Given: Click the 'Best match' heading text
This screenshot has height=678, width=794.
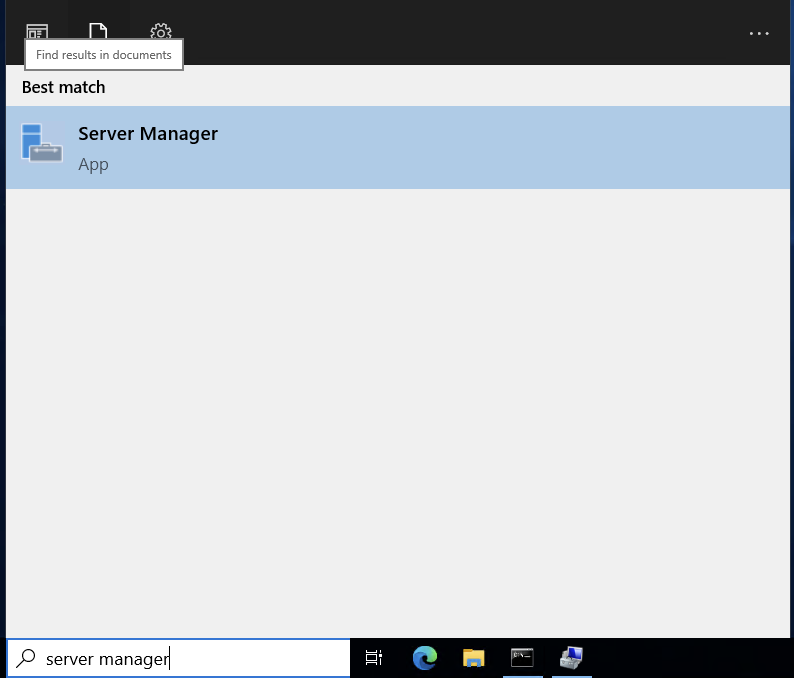Looking at the screenshot, I should point(64,87).
